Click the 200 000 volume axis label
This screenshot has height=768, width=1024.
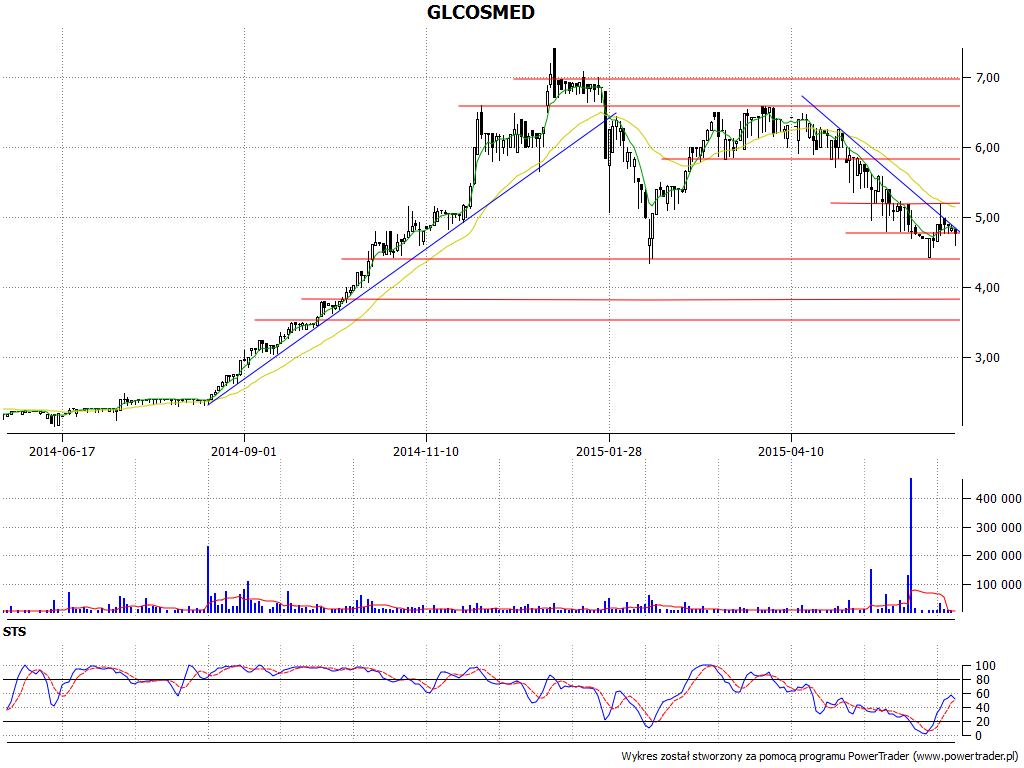pos(999,556)
